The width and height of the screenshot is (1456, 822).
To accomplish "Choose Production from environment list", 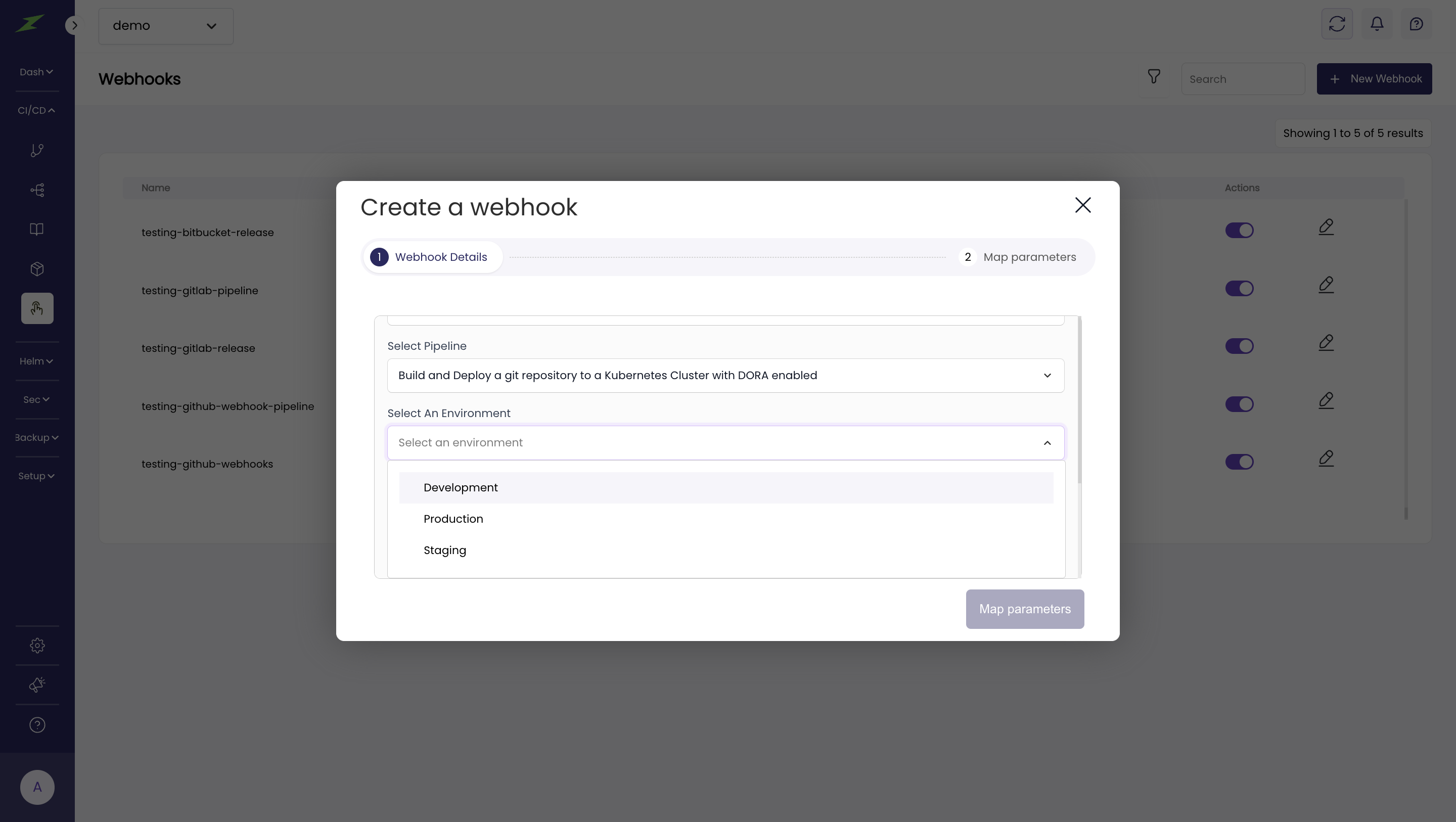I will pyautogui.click(x=453, y=519).
